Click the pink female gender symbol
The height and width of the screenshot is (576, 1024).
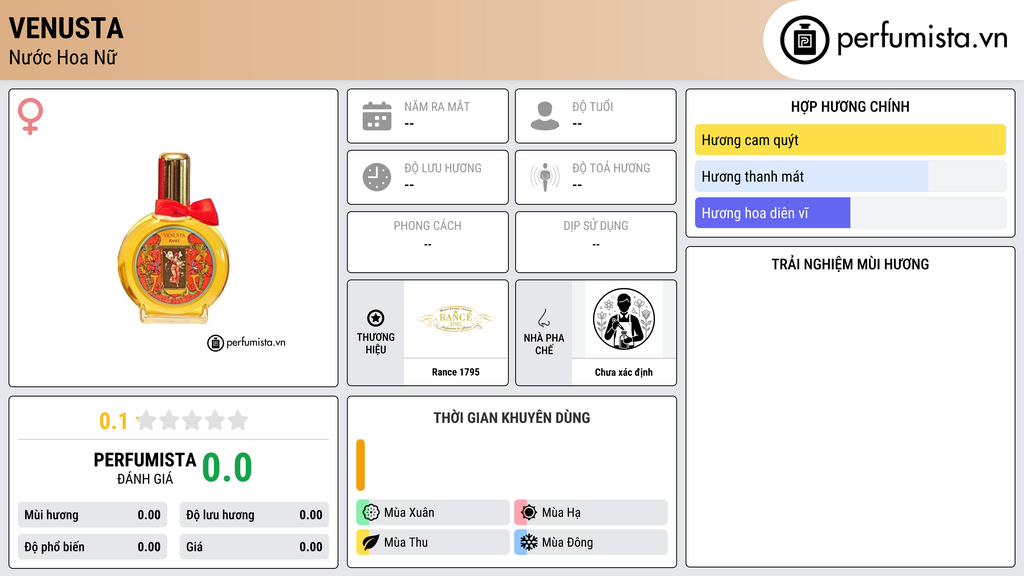point(30,116)
